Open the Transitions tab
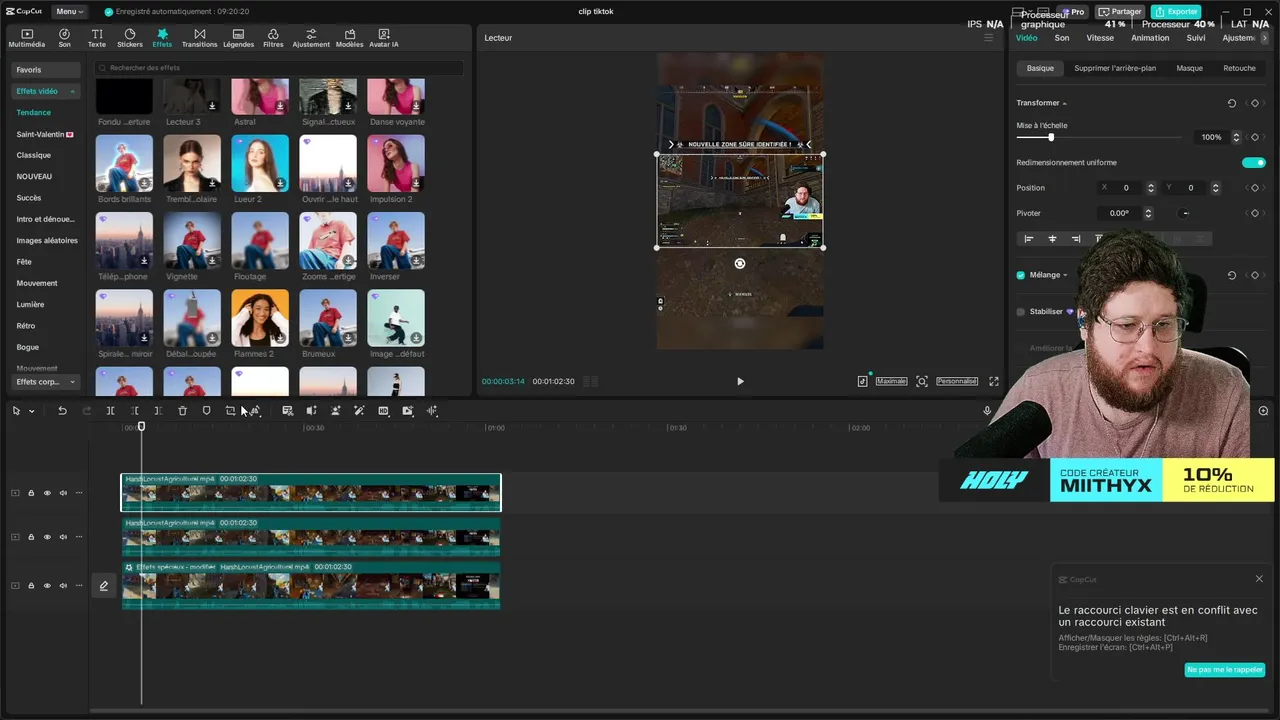The height and width of the screenshot is (720, 1280). tap(200, 38)
